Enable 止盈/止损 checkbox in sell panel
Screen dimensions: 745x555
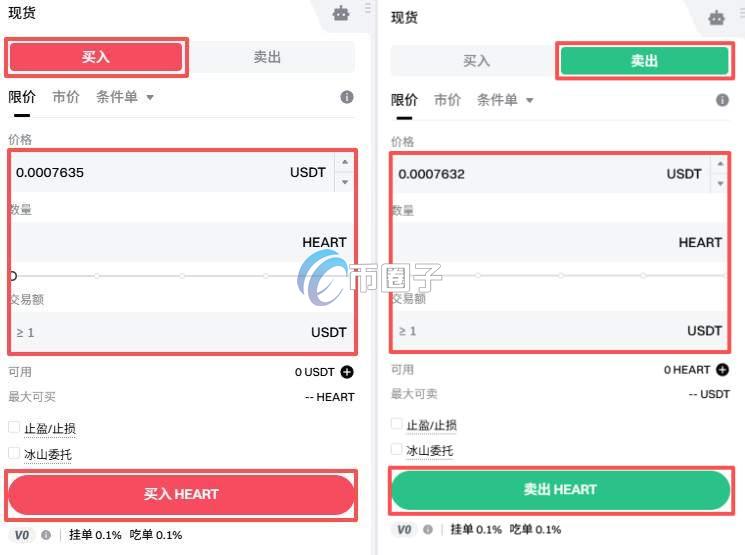396,423
